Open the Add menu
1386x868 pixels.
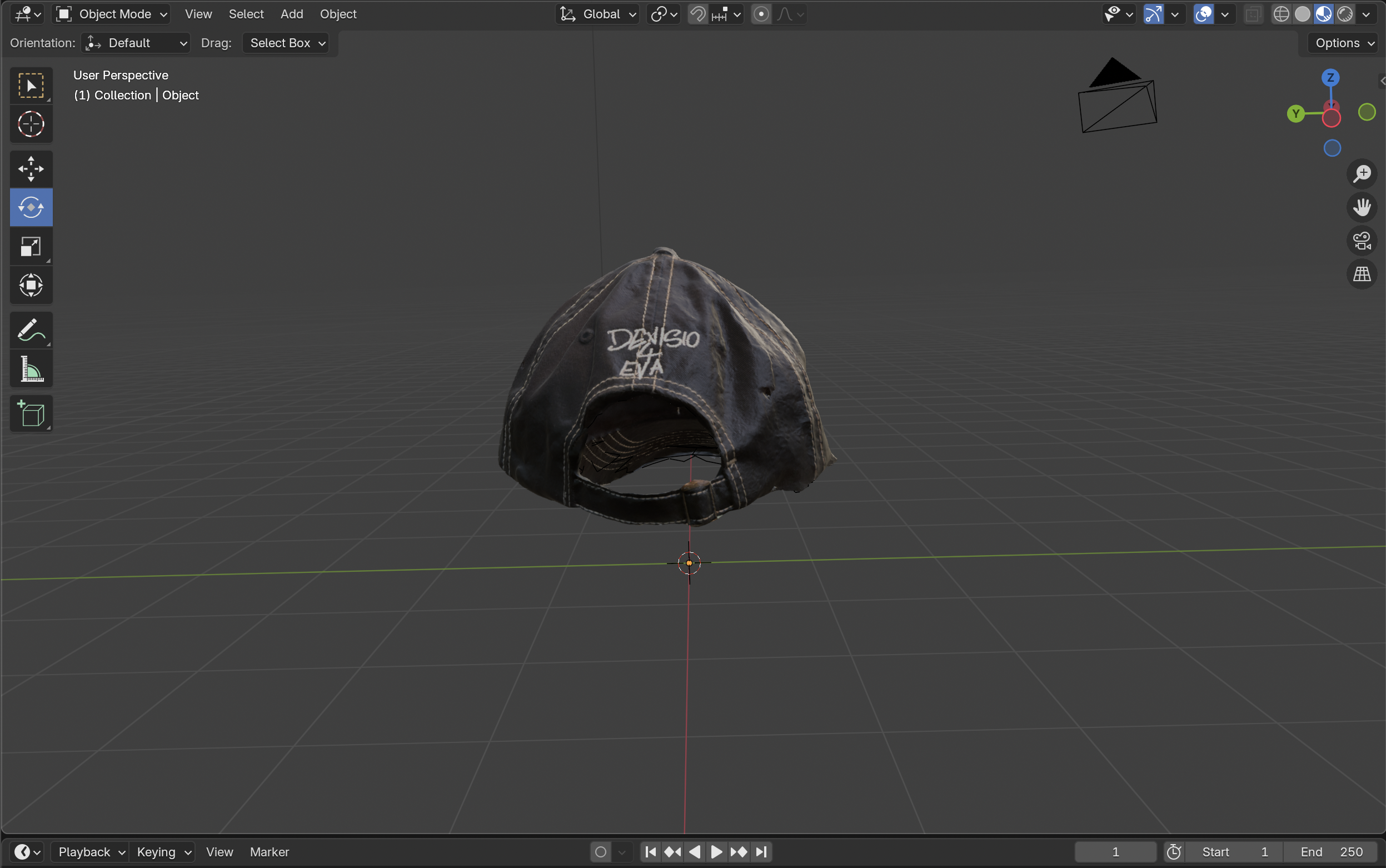click(292, 14)
